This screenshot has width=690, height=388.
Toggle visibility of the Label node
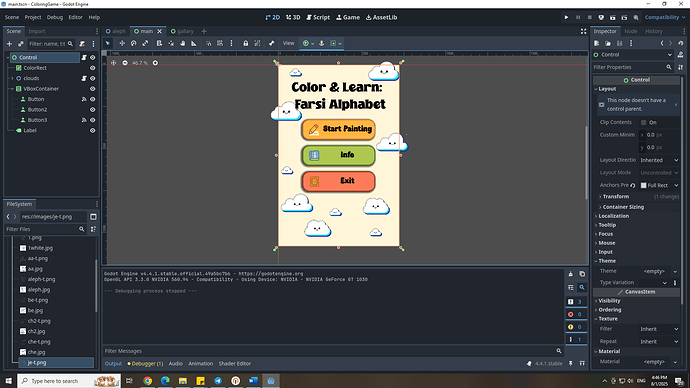pos(92,131)
